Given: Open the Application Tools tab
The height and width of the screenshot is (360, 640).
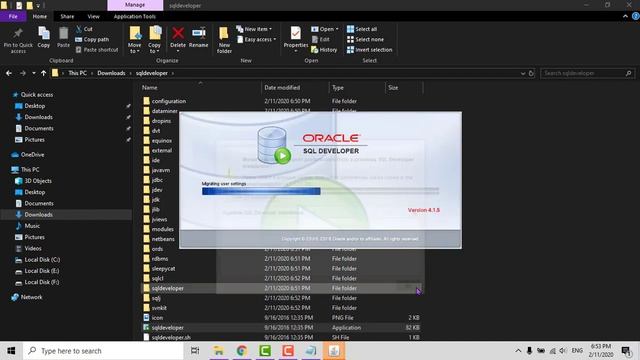Looking at the screenshot, I should (x=135, y=16).
